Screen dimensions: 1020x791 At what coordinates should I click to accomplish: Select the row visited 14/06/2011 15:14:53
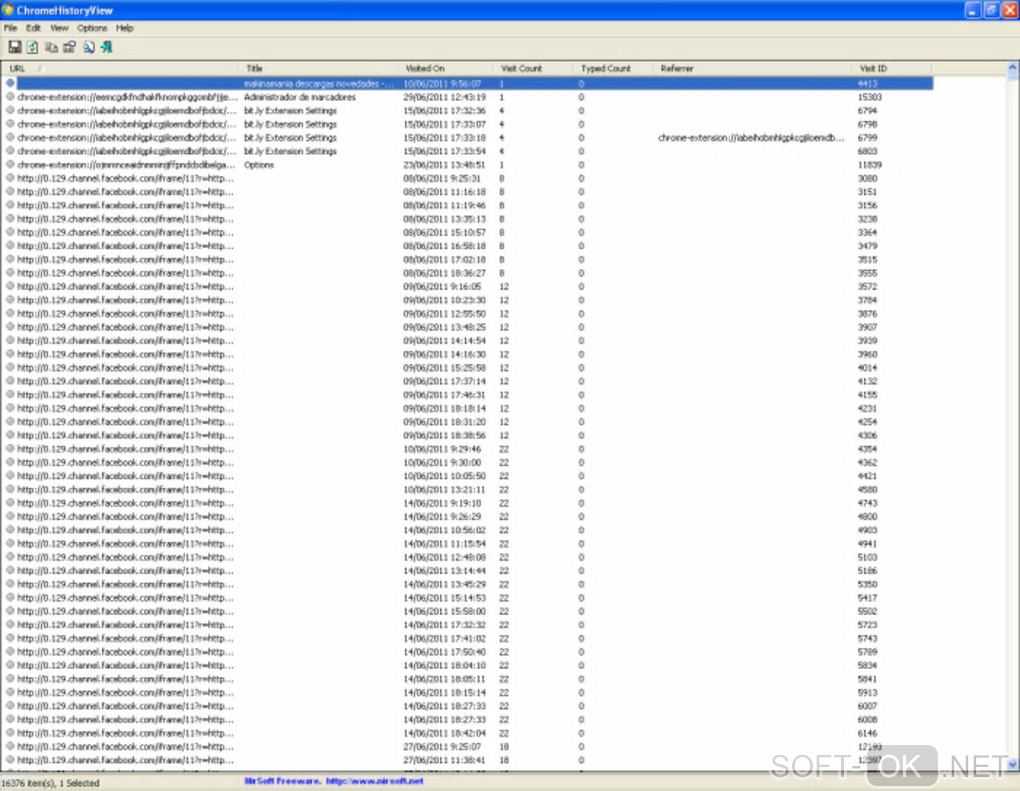point(468,598)
